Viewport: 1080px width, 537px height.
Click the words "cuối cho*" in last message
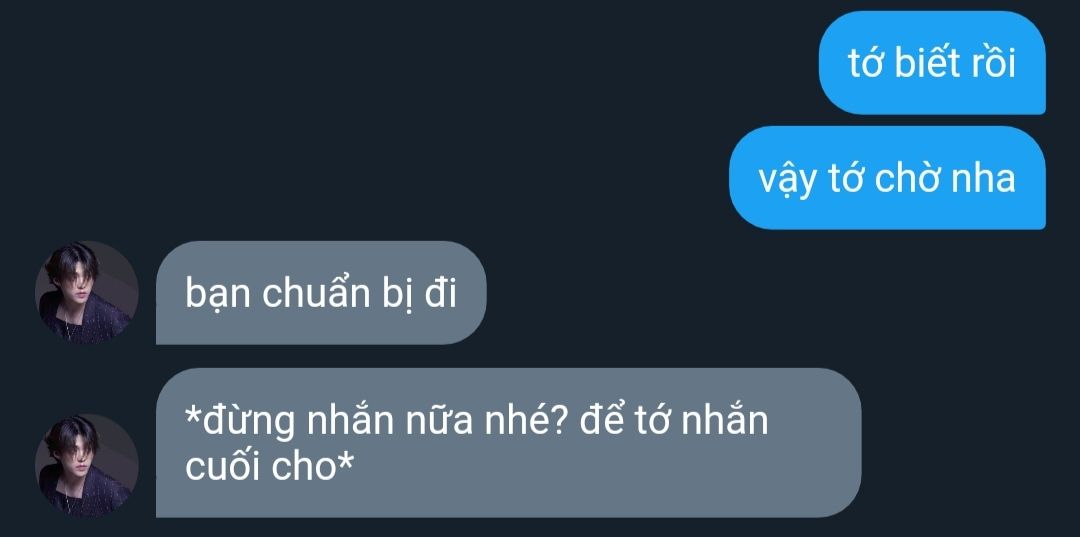click(269, 468)
